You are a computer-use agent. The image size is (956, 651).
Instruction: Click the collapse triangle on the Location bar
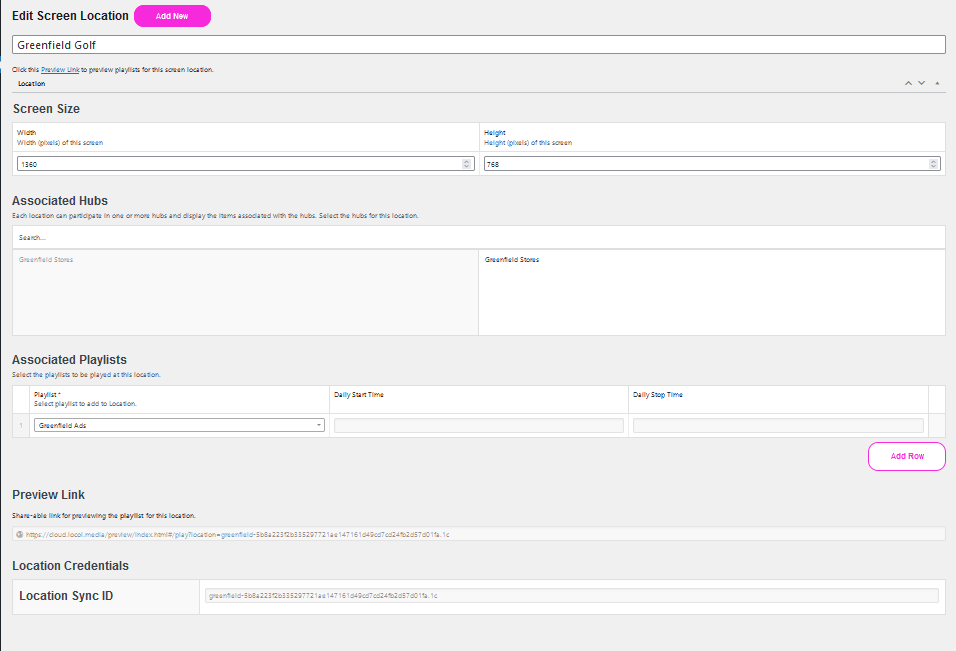coord(937,83)
